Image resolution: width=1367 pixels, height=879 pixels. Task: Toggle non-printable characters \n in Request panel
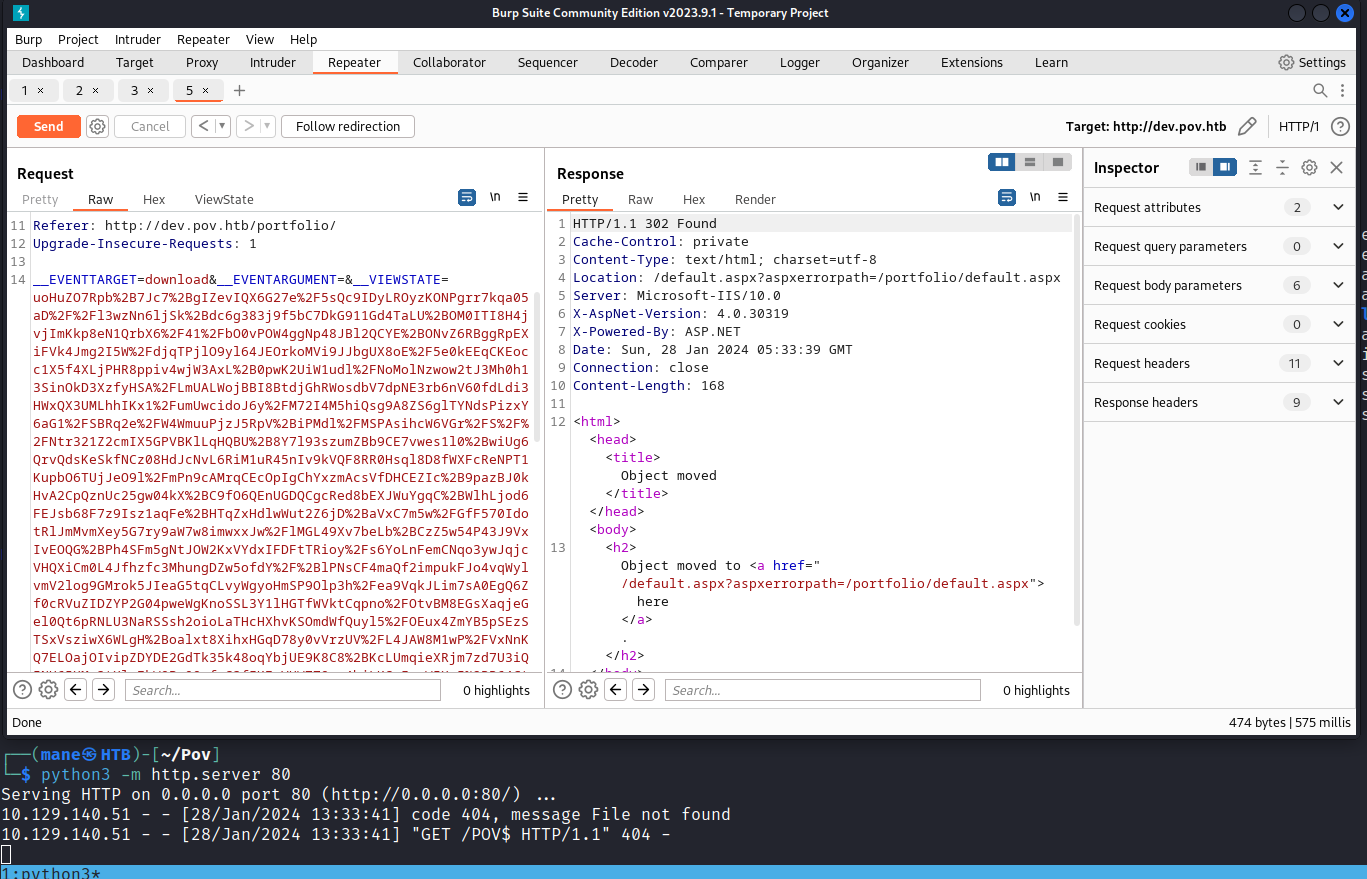(495, 198)
